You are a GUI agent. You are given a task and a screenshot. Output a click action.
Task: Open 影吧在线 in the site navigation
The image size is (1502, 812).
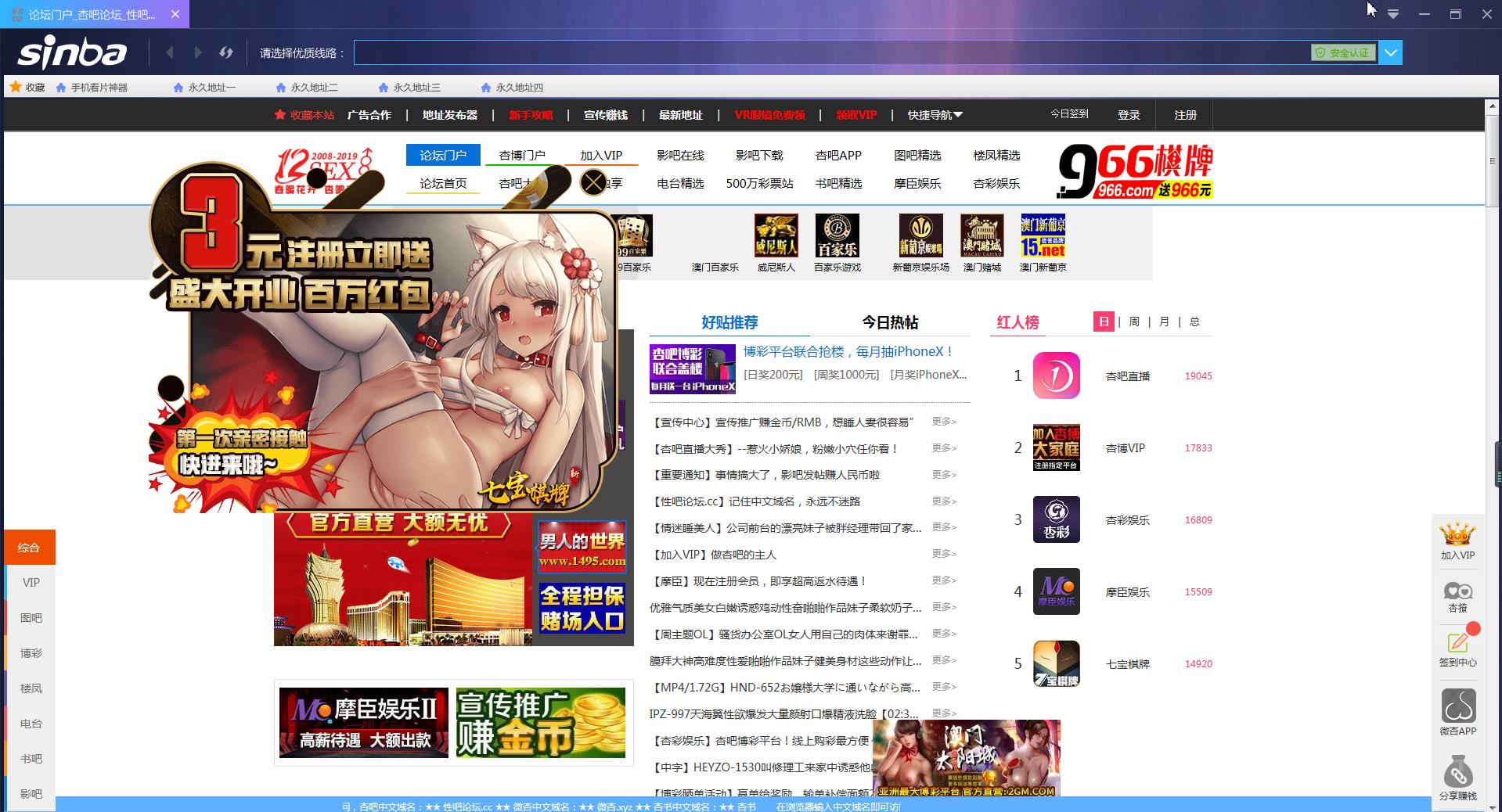tap(680, 155)
